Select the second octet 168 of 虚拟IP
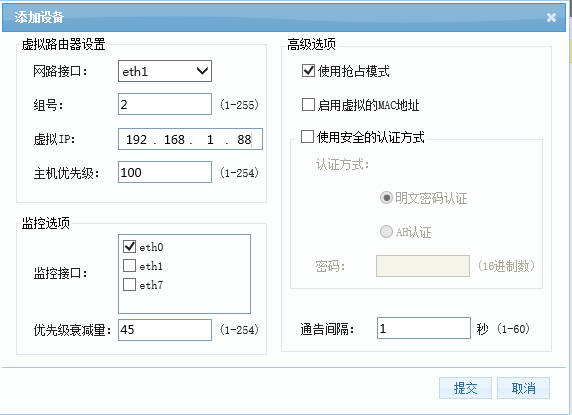The image size is (572, 415). pos(174,139)
